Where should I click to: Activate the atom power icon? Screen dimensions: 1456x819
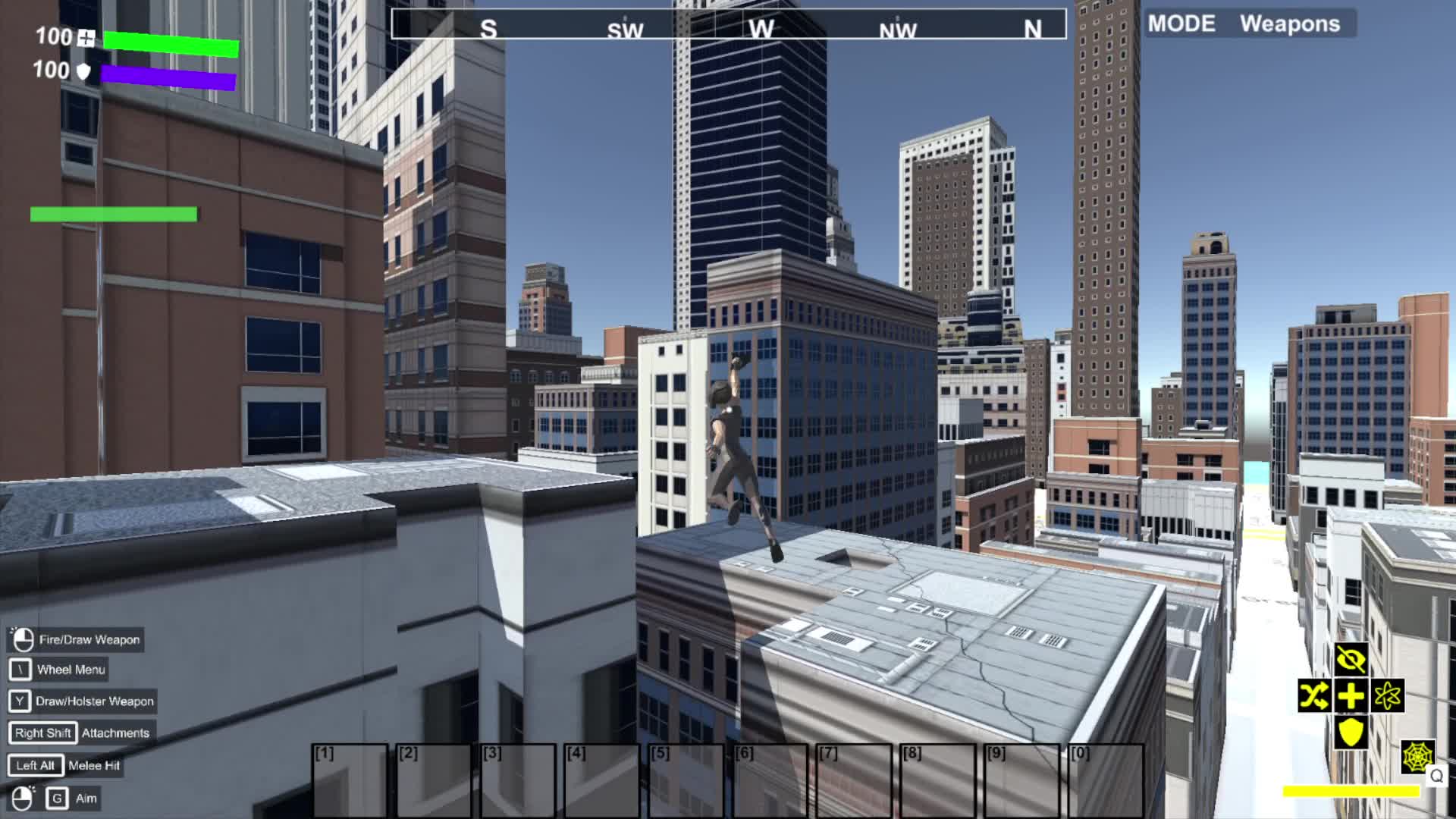(1388, 695)
